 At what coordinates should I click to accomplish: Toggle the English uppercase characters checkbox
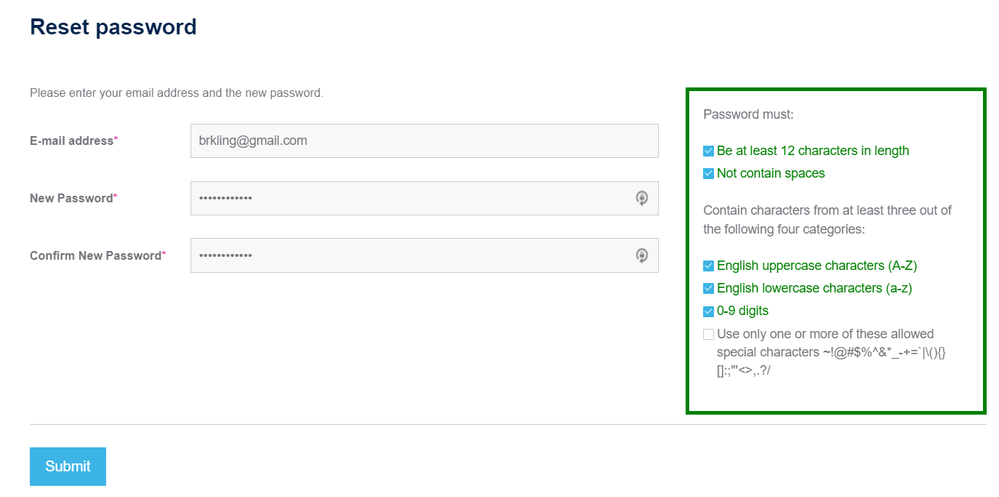[708, 266]
